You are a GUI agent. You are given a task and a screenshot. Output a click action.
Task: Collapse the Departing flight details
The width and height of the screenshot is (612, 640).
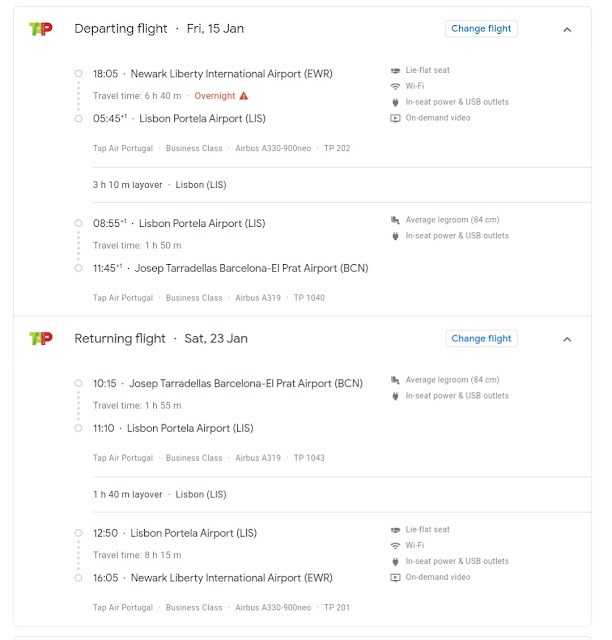pyautogui.click(x=567, y=30)
